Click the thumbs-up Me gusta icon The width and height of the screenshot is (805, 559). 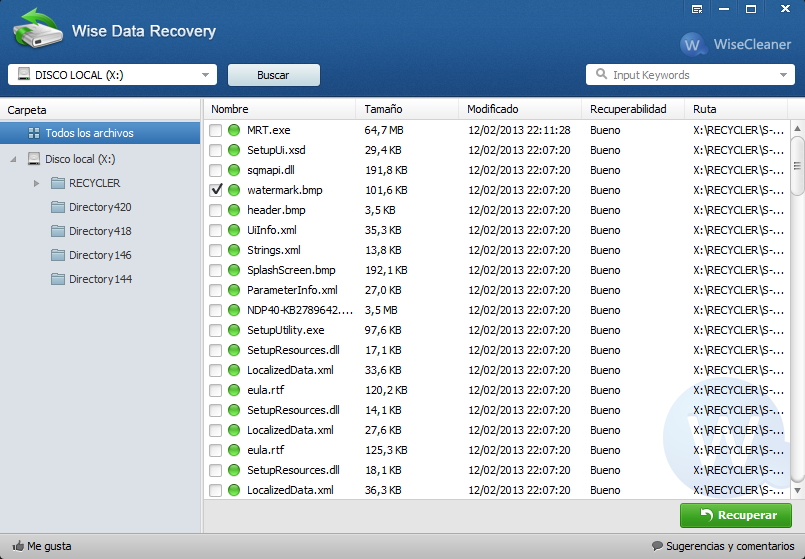pyautogui.click(x=18, y=546)
